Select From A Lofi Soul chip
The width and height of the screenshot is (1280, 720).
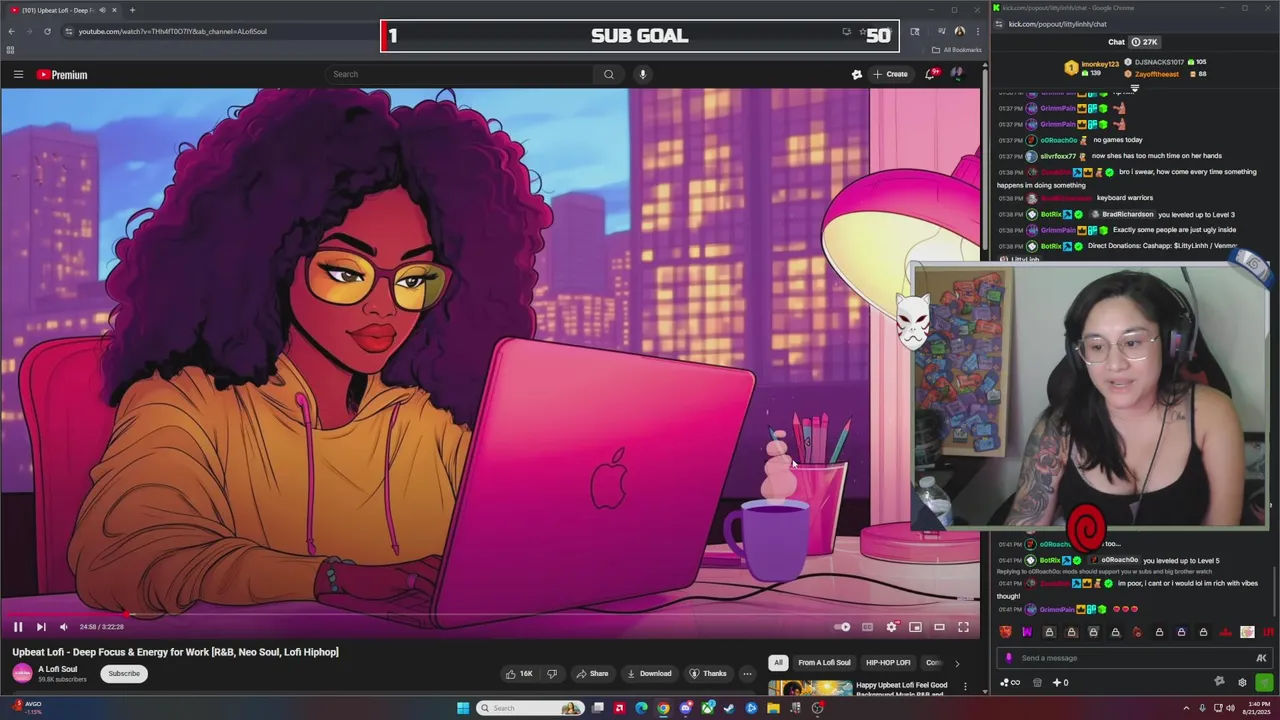tap(824, 662)
